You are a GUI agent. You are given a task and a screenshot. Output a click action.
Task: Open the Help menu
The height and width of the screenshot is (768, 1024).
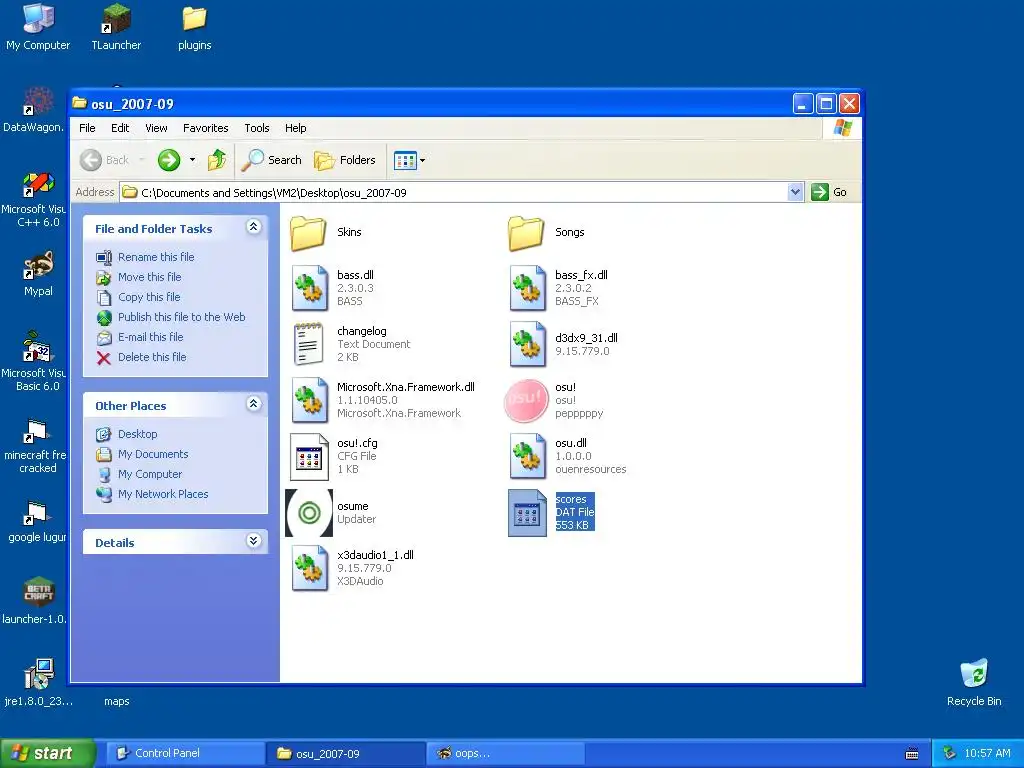tap(295, 128)
